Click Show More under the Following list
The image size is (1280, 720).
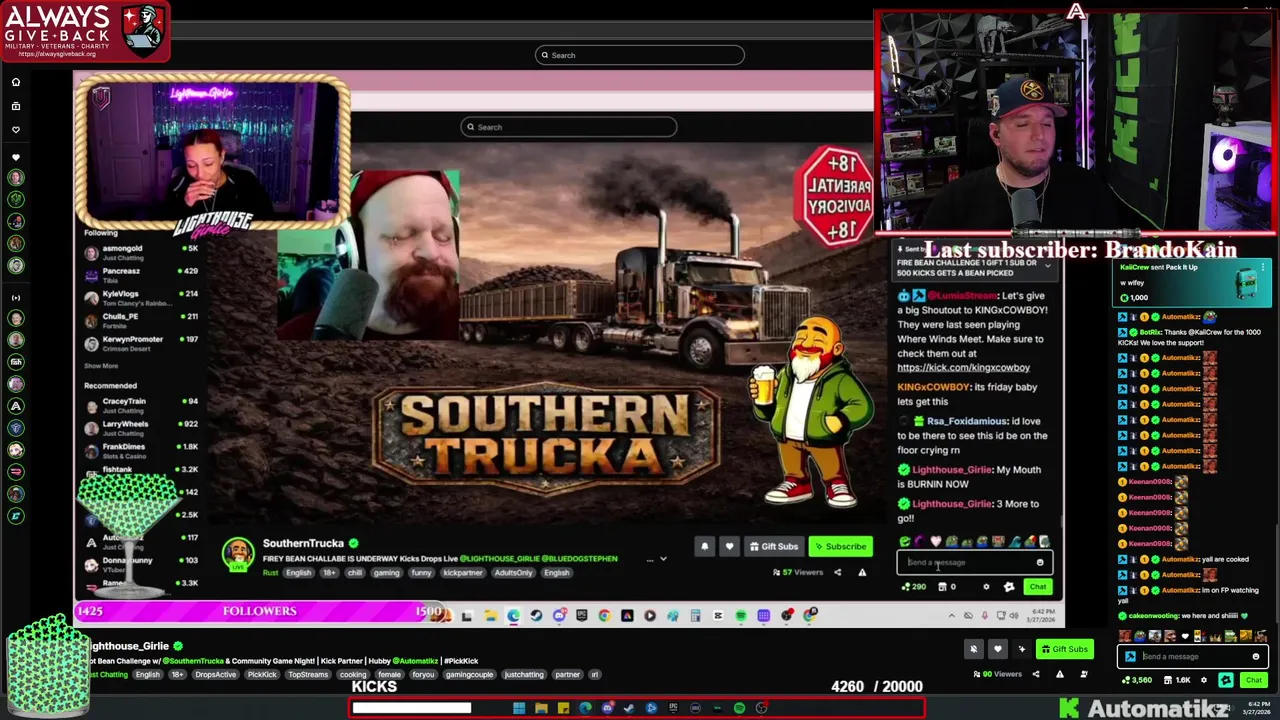coord(101,366)
